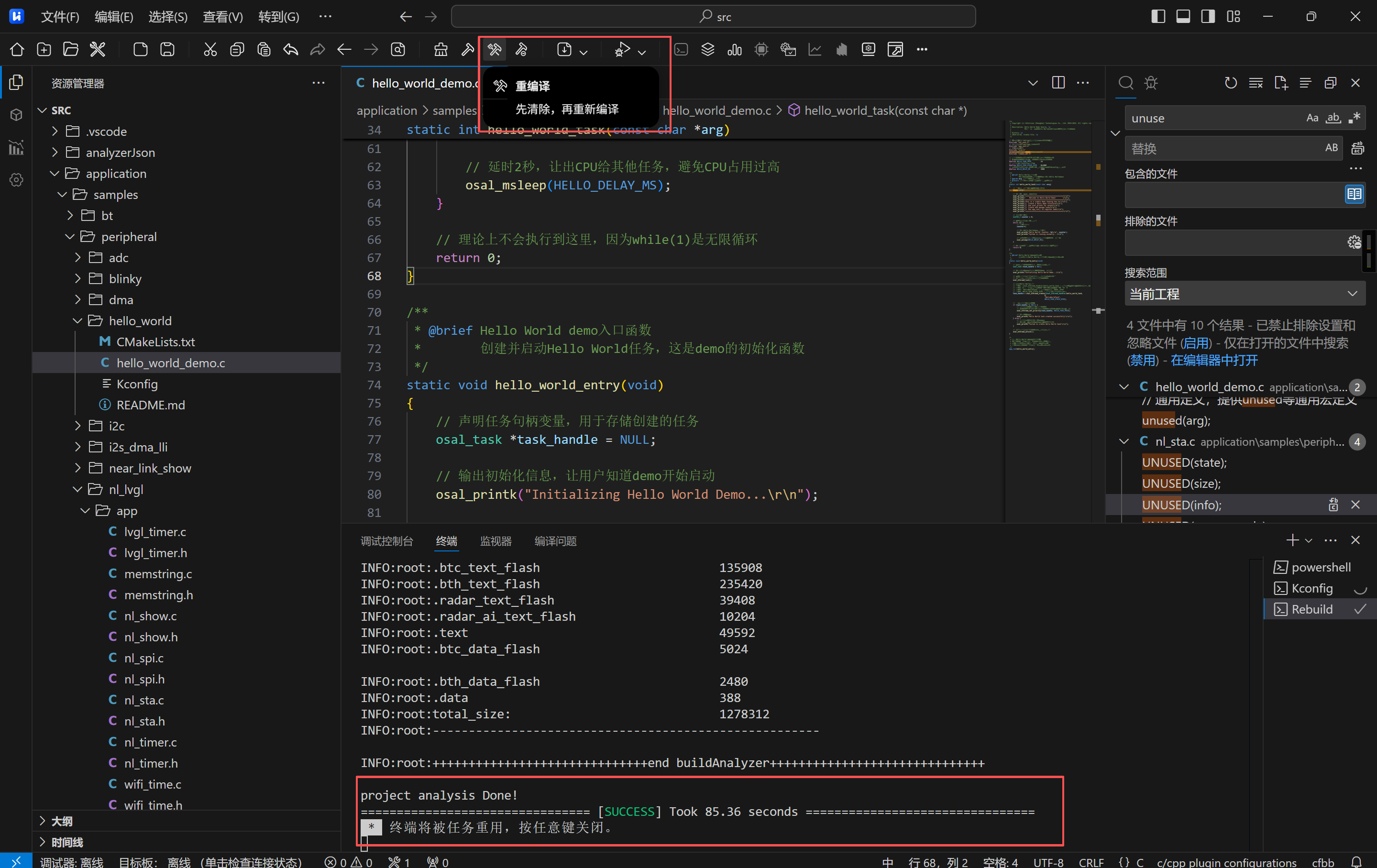Open the Home icon in toolbar
The height and width of the screenshot is (868, 1377).
pos(17,49)
